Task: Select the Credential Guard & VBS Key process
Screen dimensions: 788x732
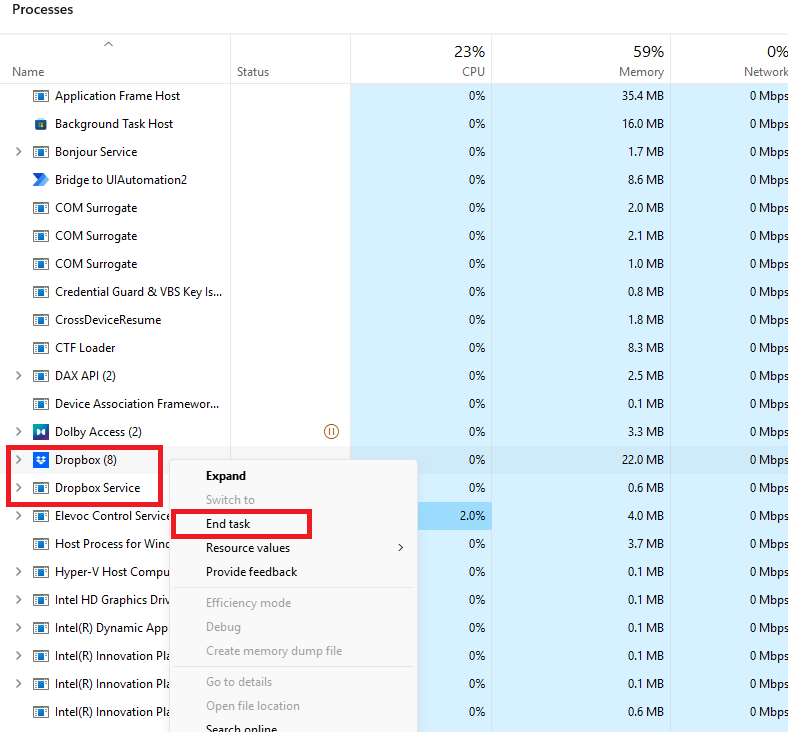Action: click(x=138, y=292)
